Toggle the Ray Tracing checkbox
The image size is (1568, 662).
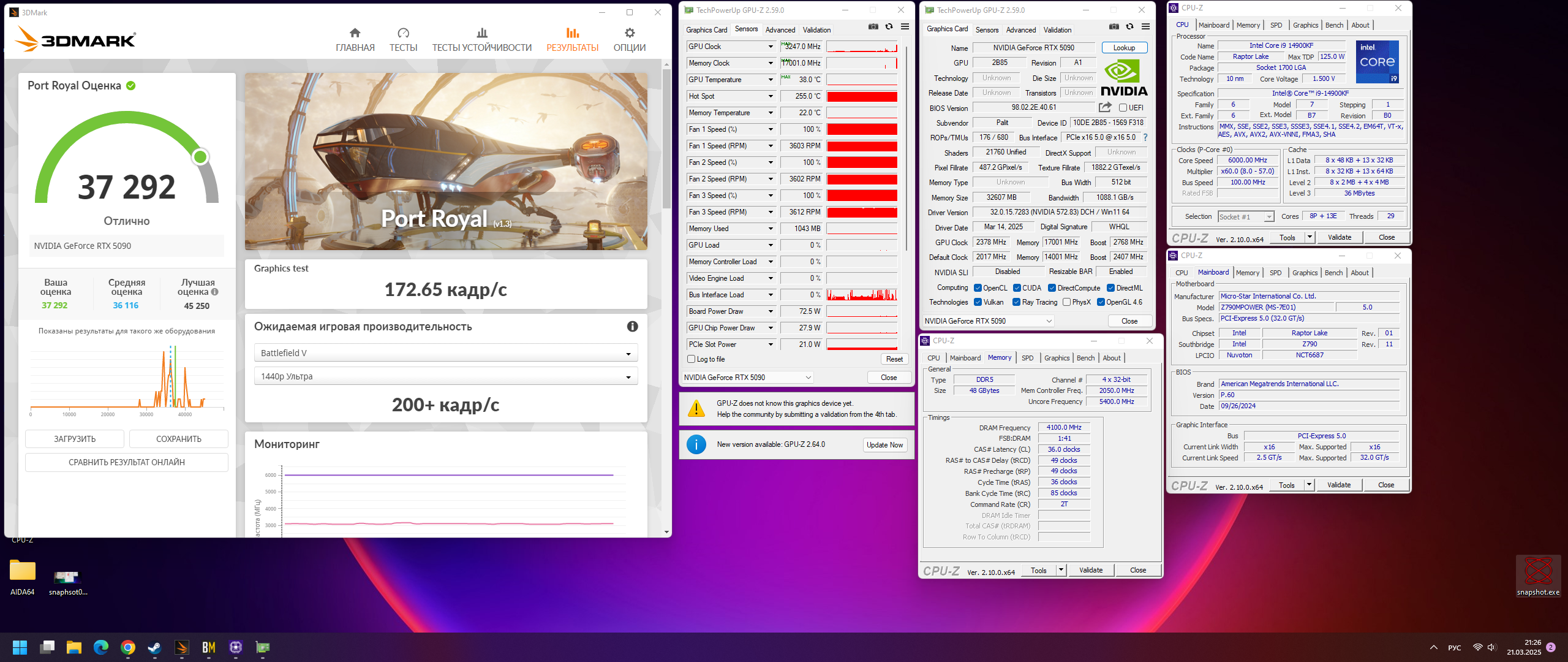[1017, 302]
